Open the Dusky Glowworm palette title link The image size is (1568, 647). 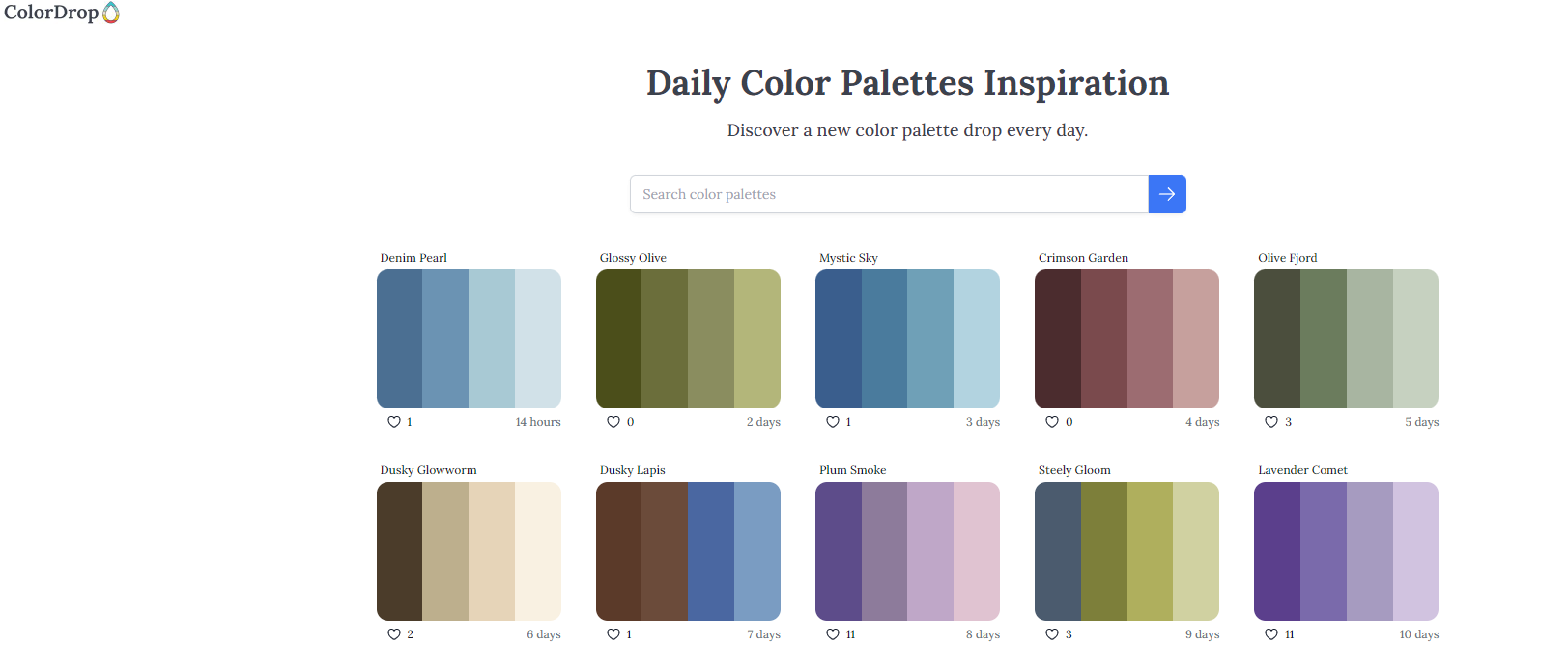click(x=428, y=470)
